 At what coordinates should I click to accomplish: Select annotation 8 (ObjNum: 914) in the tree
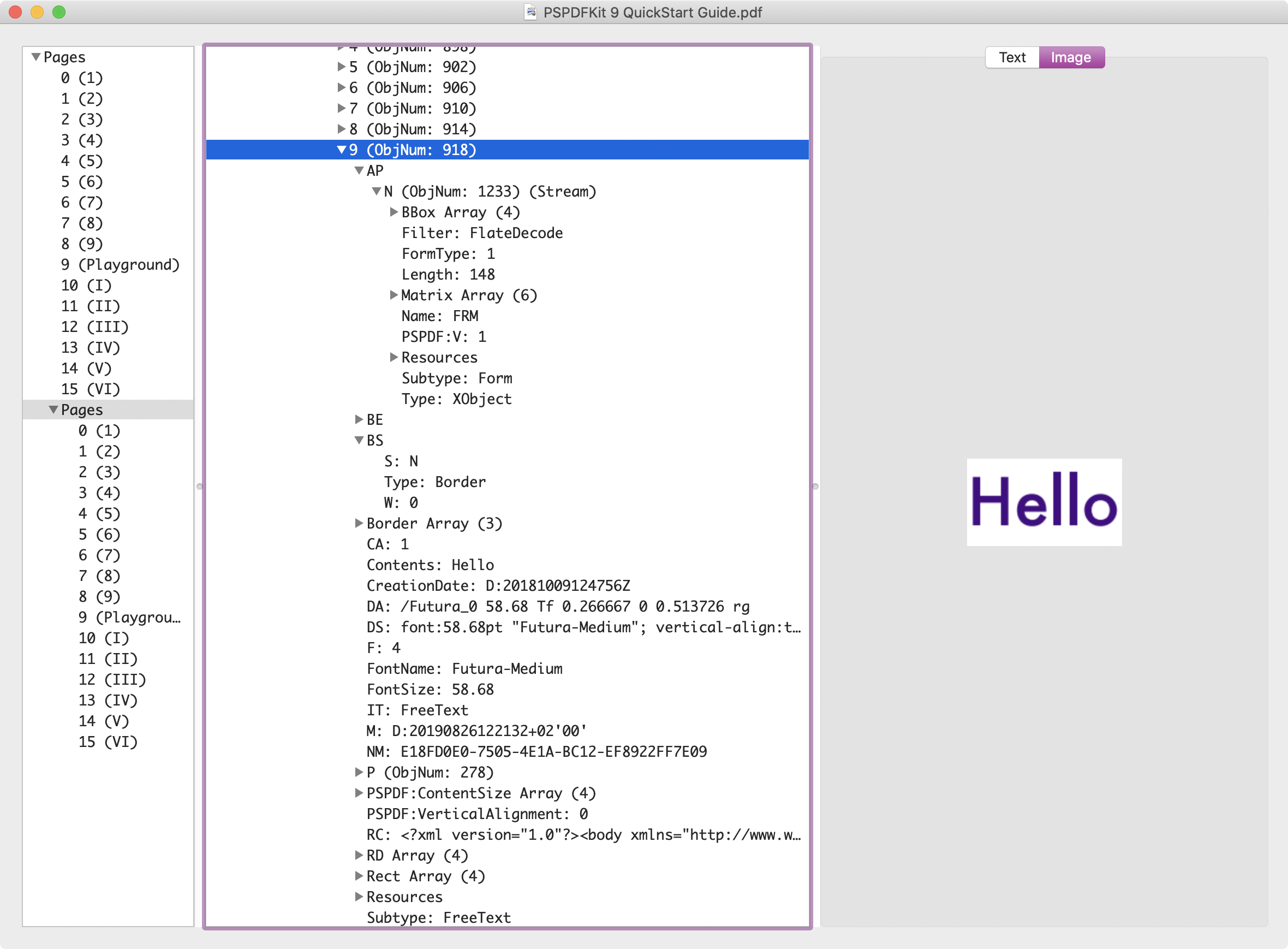pos(411,129)
